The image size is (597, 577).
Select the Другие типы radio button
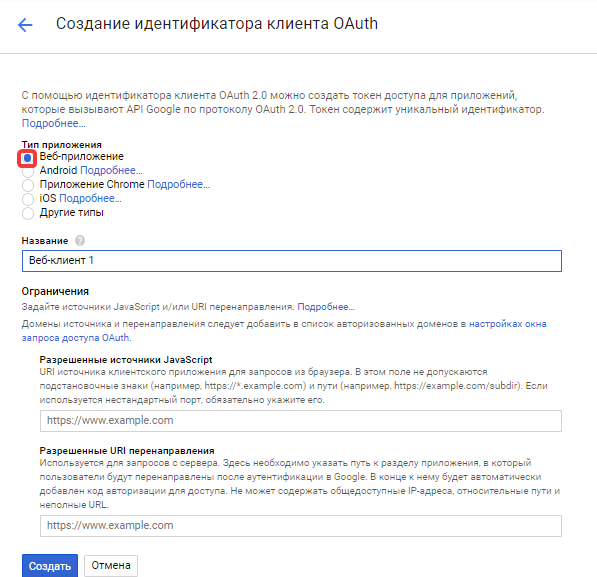[27, 213]
